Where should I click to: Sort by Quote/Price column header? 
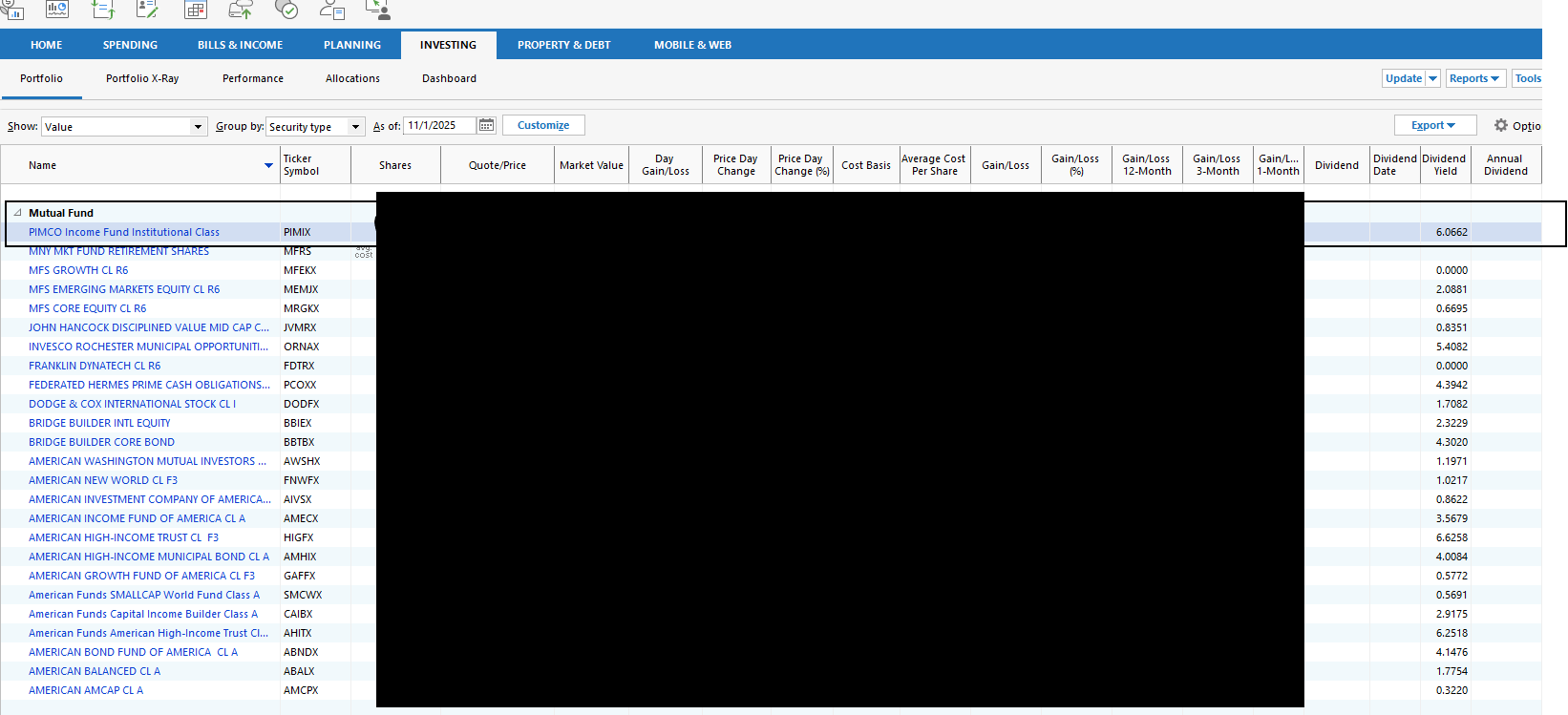tap(498, 165)
